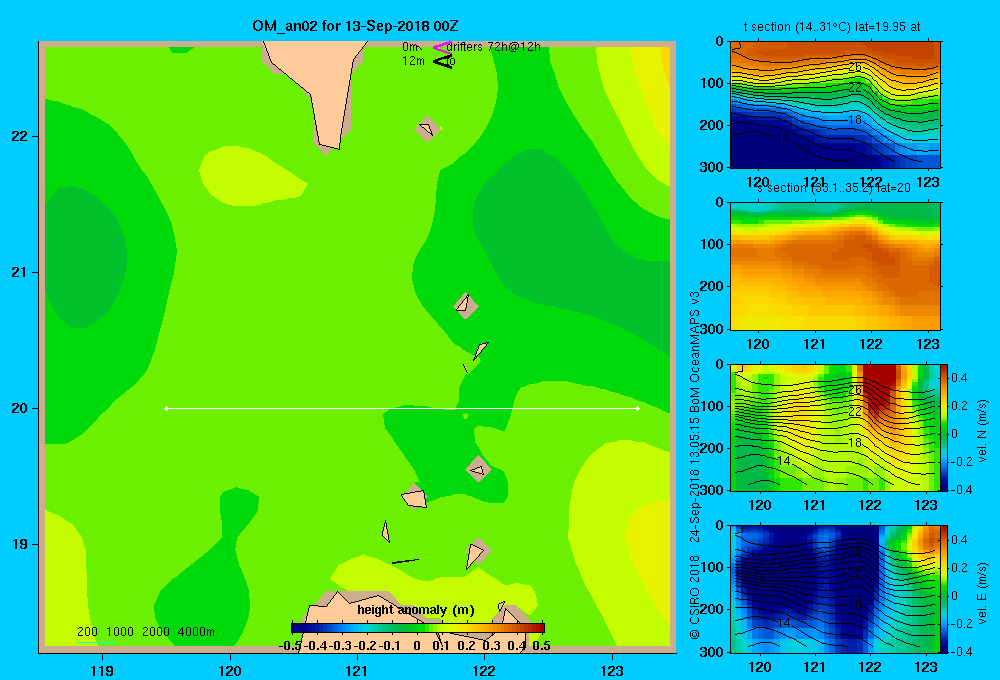Image resolution: width=1000 pixels, height=680 pixels.
Task: Click the '18' contour label in vel. N section
Action: pos(855,443)
